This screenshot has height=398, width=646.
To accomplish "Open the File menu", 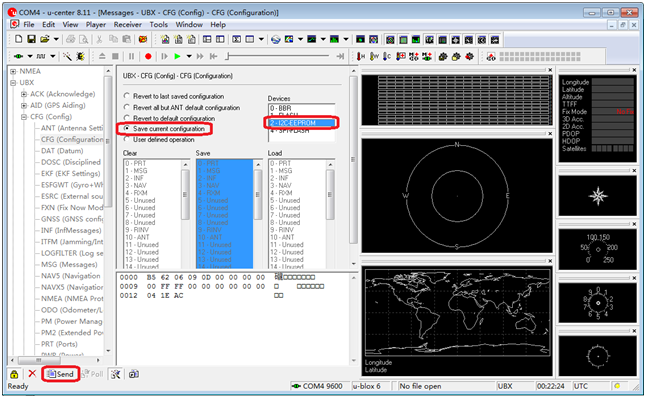I will tap(29, 24).
